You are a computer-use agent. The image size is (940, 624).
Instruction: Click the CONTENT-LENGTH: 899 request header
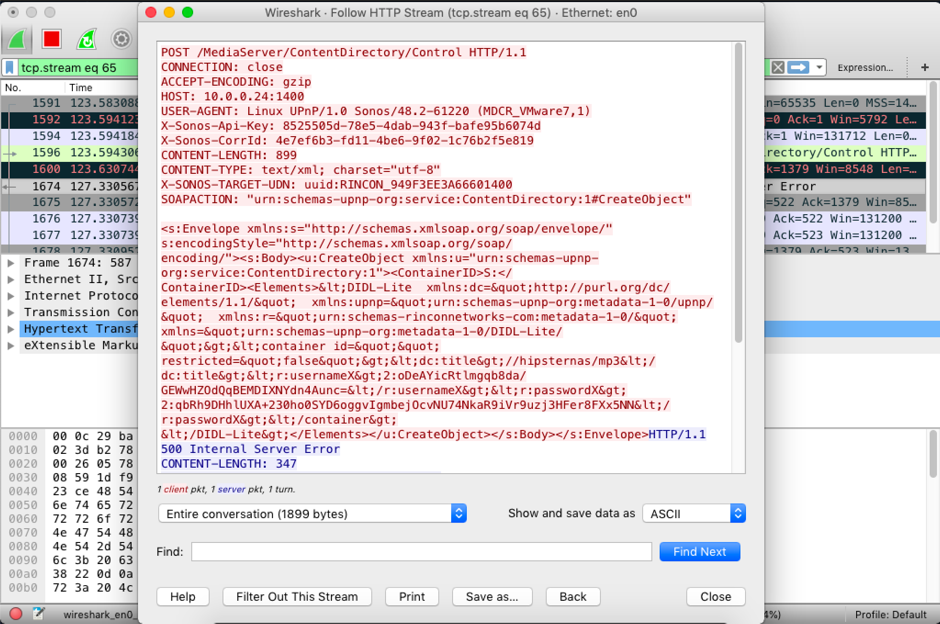pos(229,155)
